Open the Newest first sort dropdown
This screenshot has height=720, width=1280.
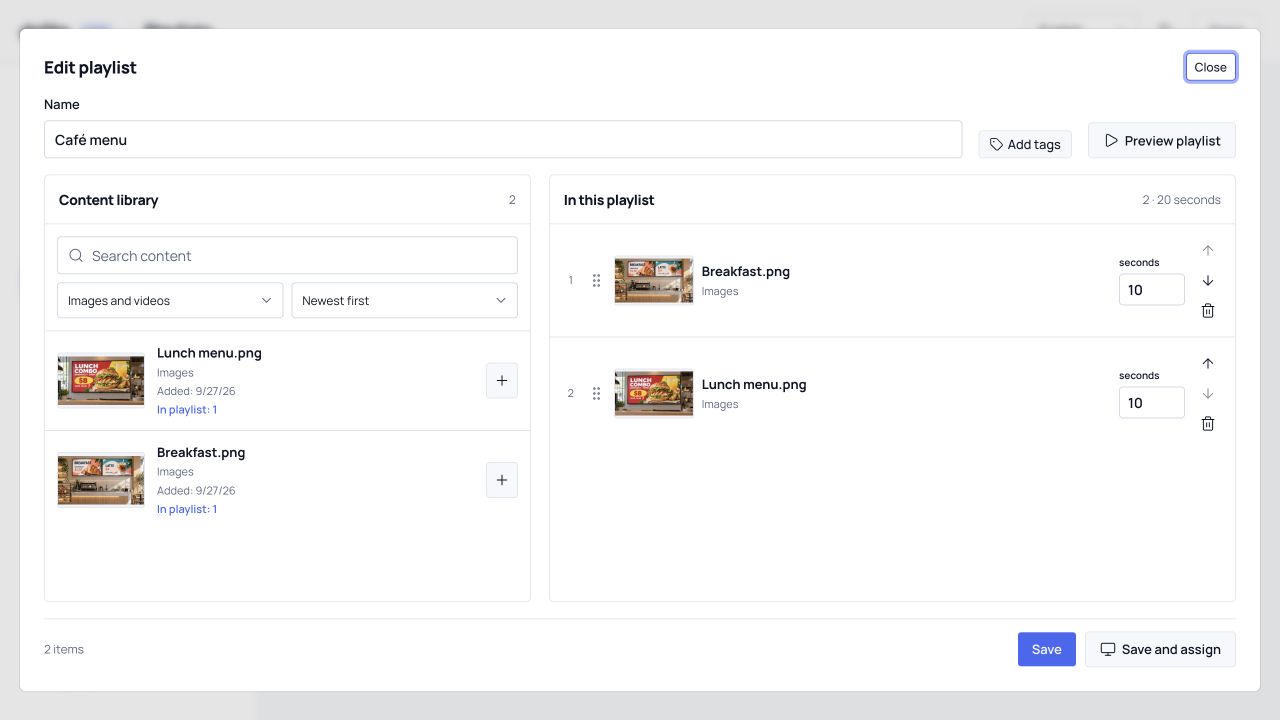(x=405, y=301)
